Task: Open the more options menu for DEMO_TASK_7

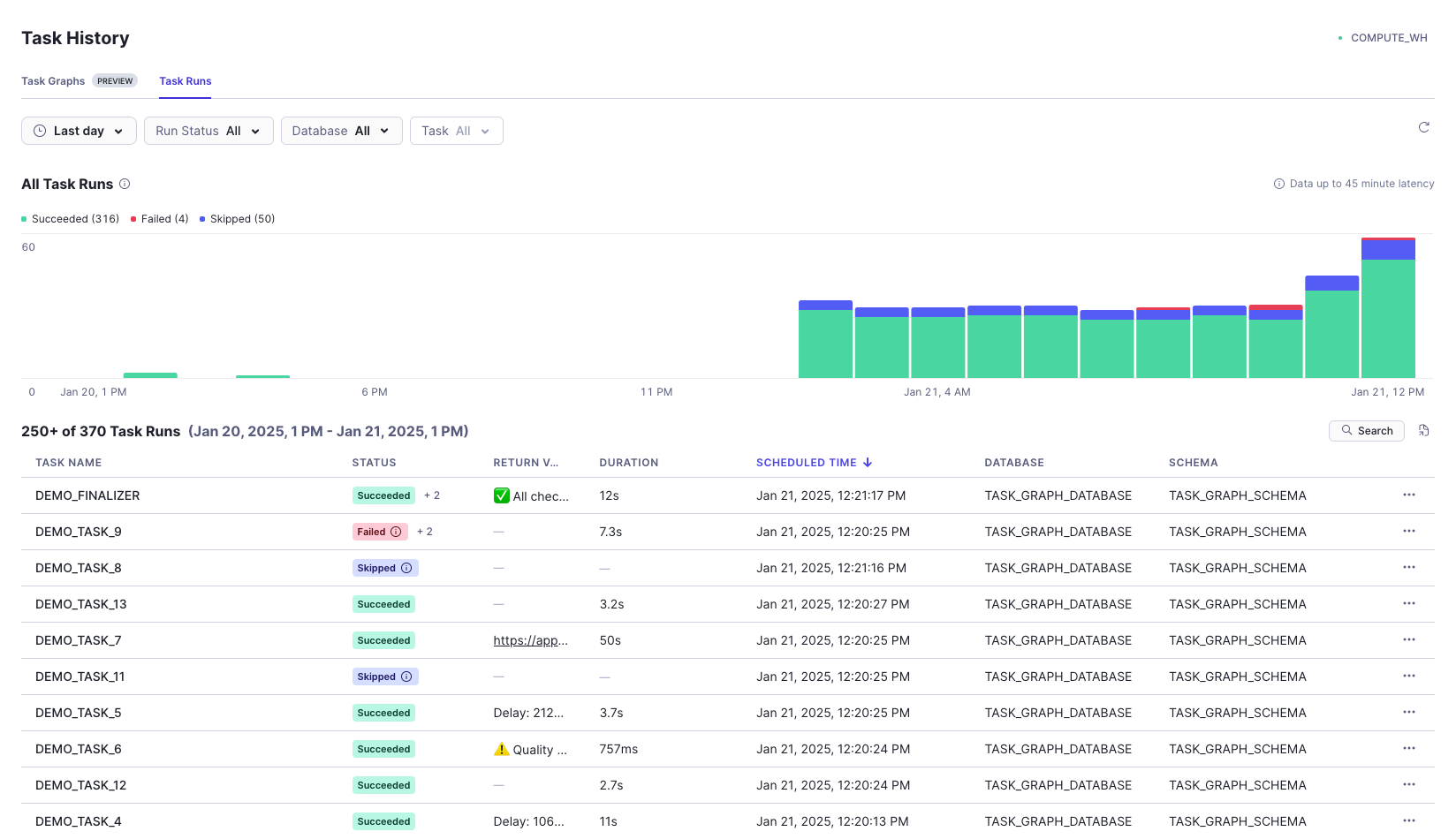Action: click(1409, 639)
